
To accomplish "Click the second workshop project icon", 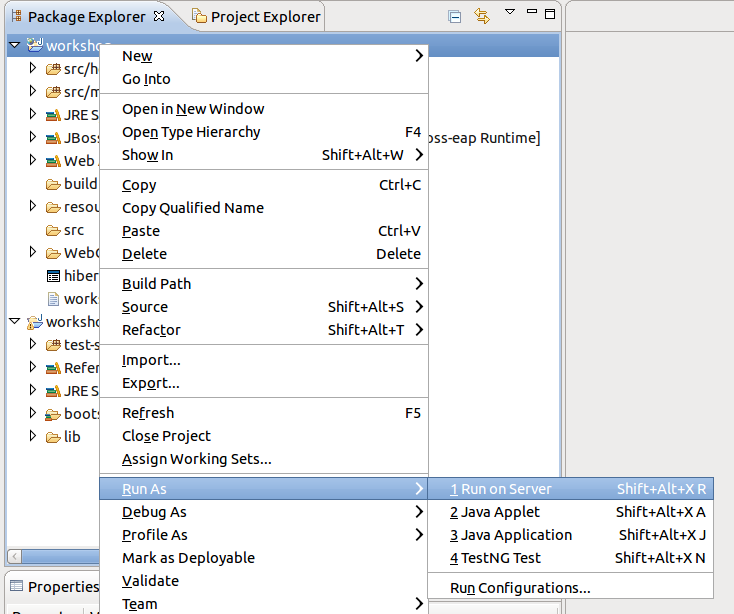I will pos(35,322).
